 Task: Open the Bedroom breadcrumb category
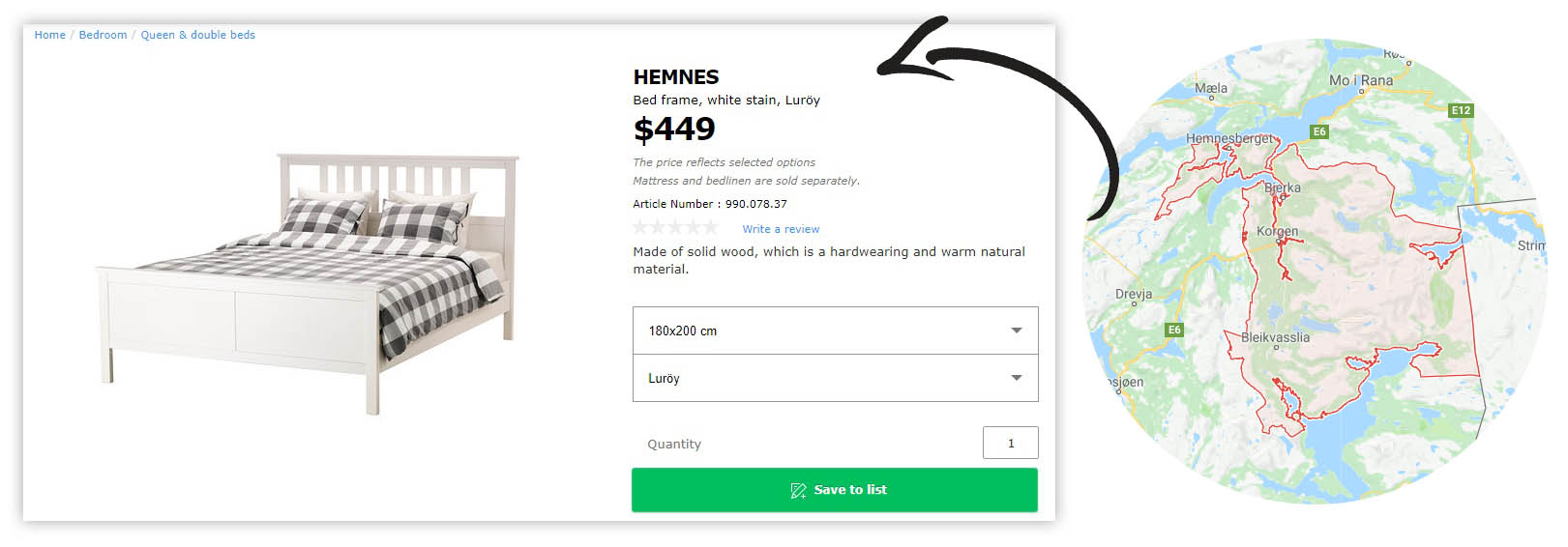pyautogui.click(x=103, y=35)
